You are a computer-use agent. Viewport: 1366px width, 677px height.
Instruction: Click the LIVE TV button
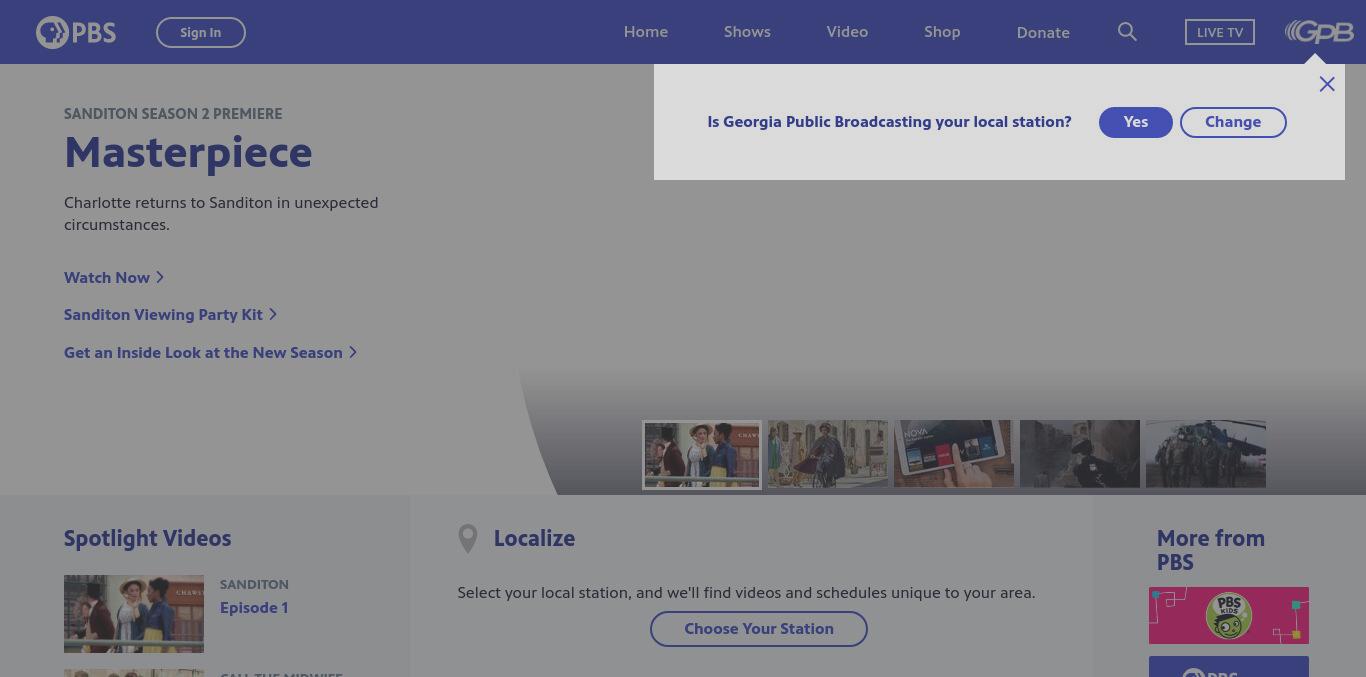[x=1220, y=32]
